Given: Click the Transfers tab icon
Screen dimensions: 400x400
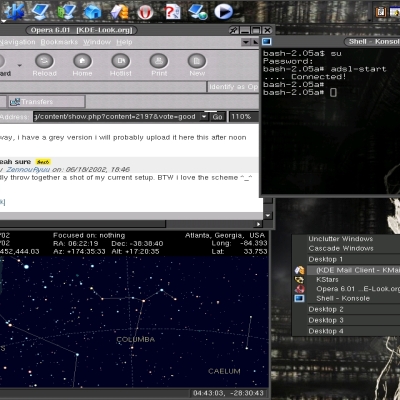Looking at the screenshot, I should 15,102.
